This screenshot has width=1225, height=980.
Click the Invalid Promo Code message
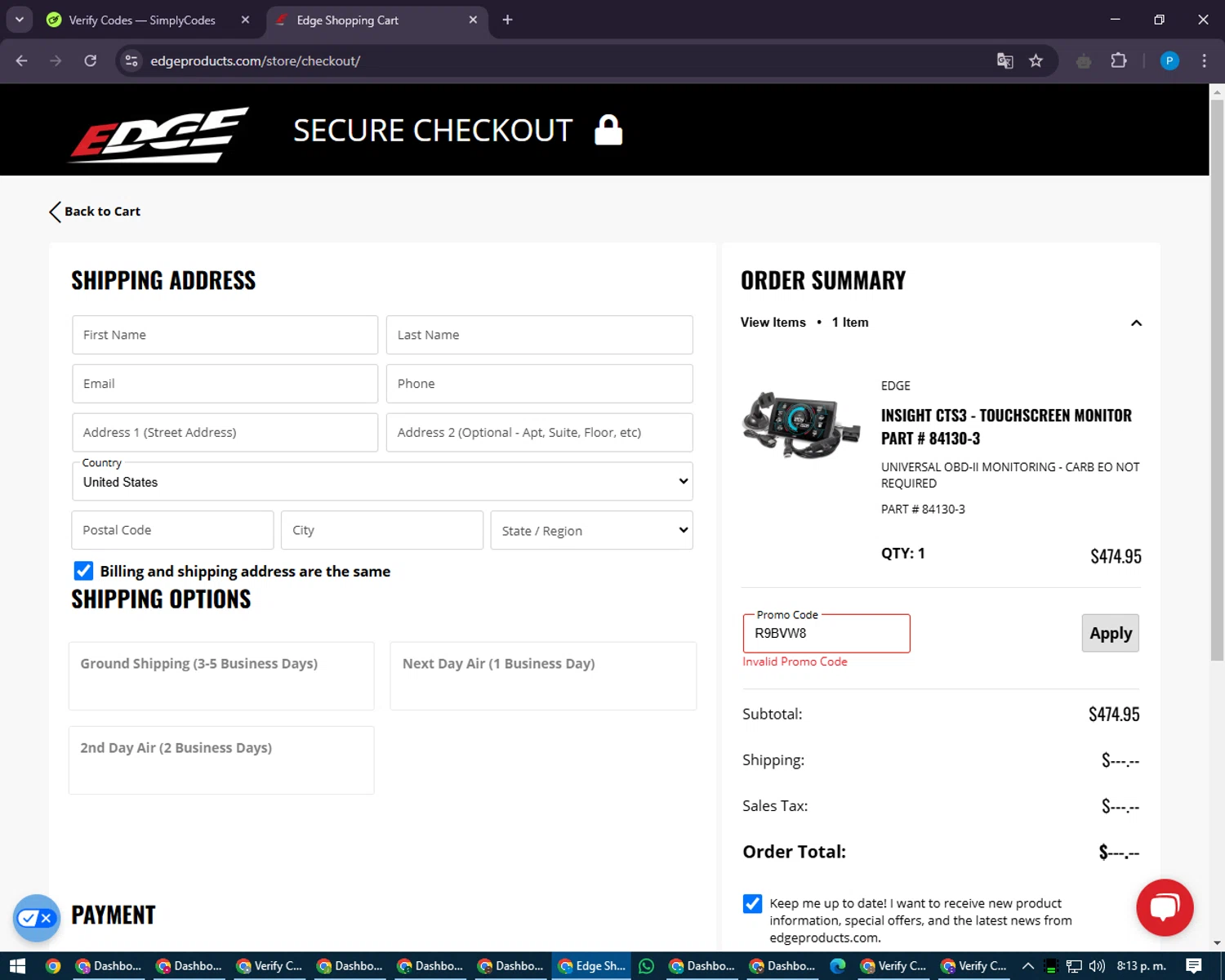point(795,661)
